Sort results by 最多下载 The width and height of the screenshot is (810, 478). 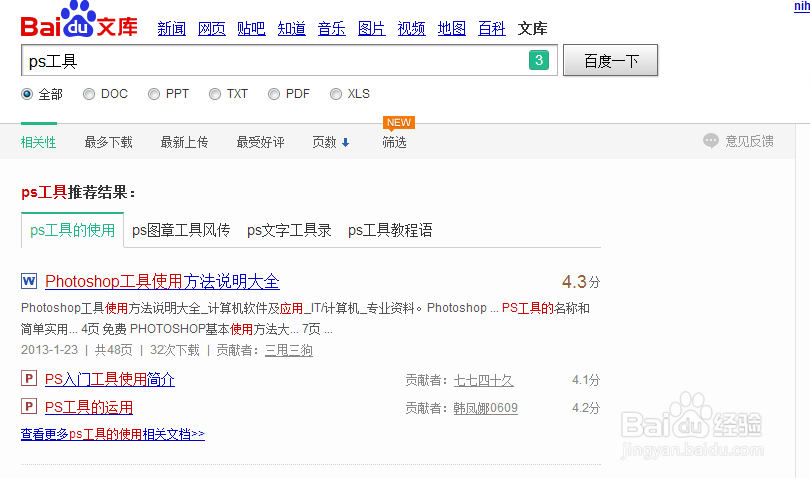(x=108, y=142)
